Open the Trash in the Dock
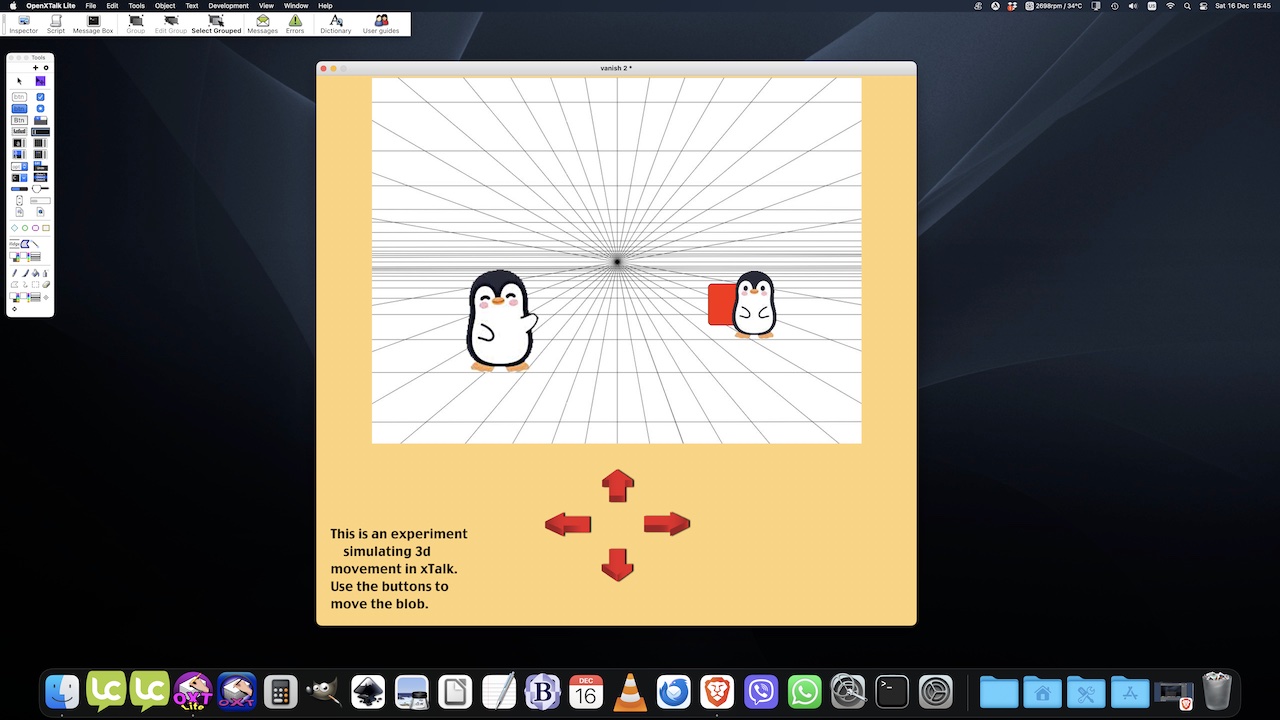1280x720 pixels. click(x=1217, y=691)
